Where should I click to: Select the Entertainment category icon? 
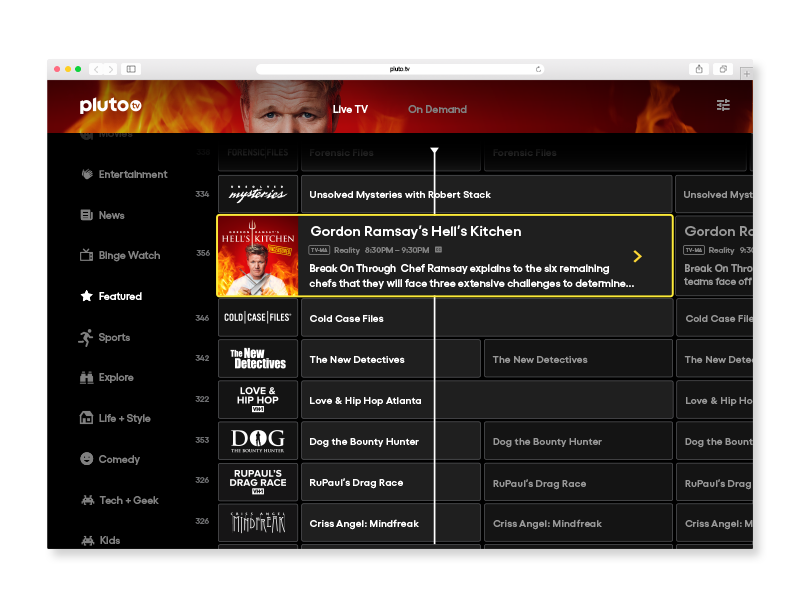(x=90, y=174)
